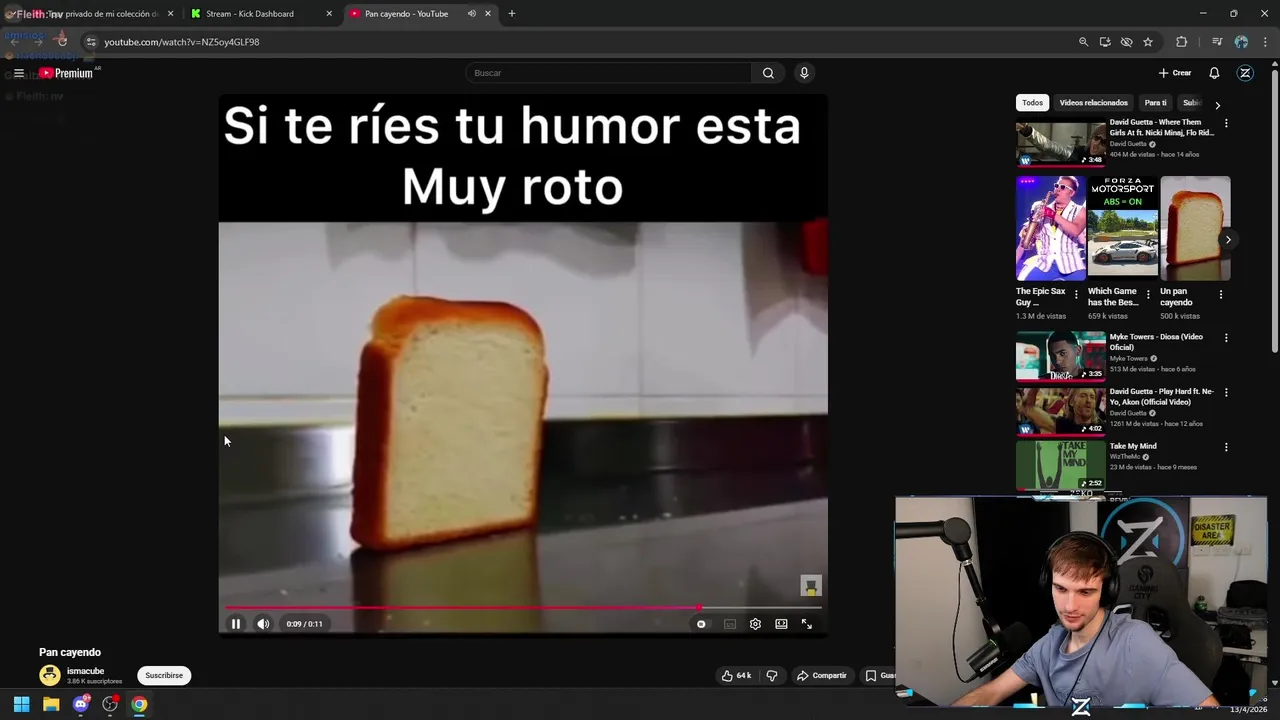The height and width of the screenshot is (720, 1280).
Task: Open the crossed-eye icon in address bar
Action: pos(1126,42)
